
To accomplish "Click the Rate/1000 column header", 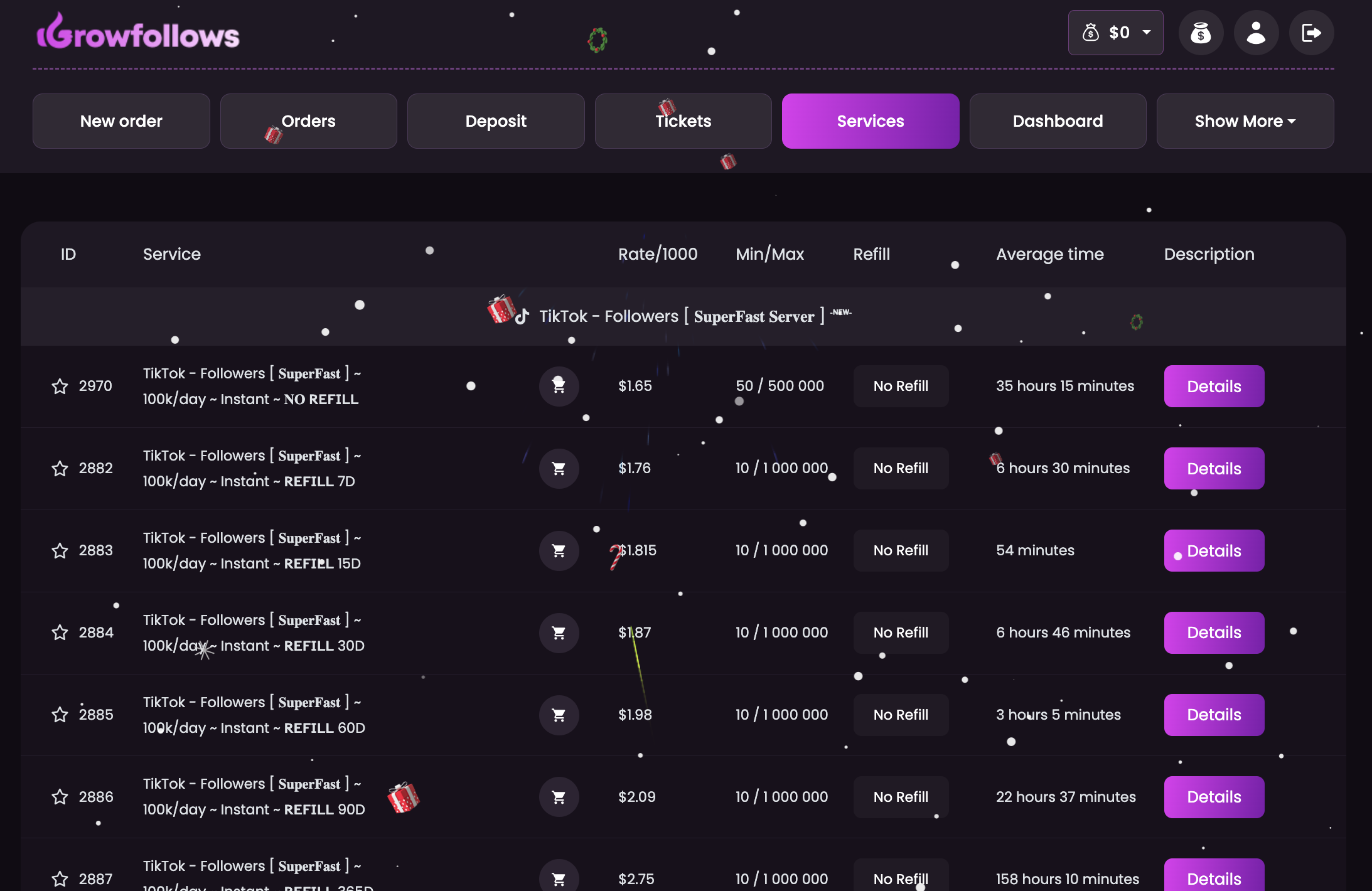I will (658, 254).
